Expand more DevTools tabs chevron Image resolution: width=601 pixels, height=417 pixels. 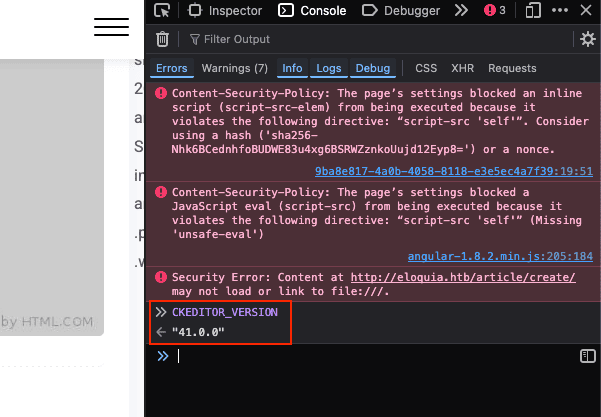(x=461, y=10)
